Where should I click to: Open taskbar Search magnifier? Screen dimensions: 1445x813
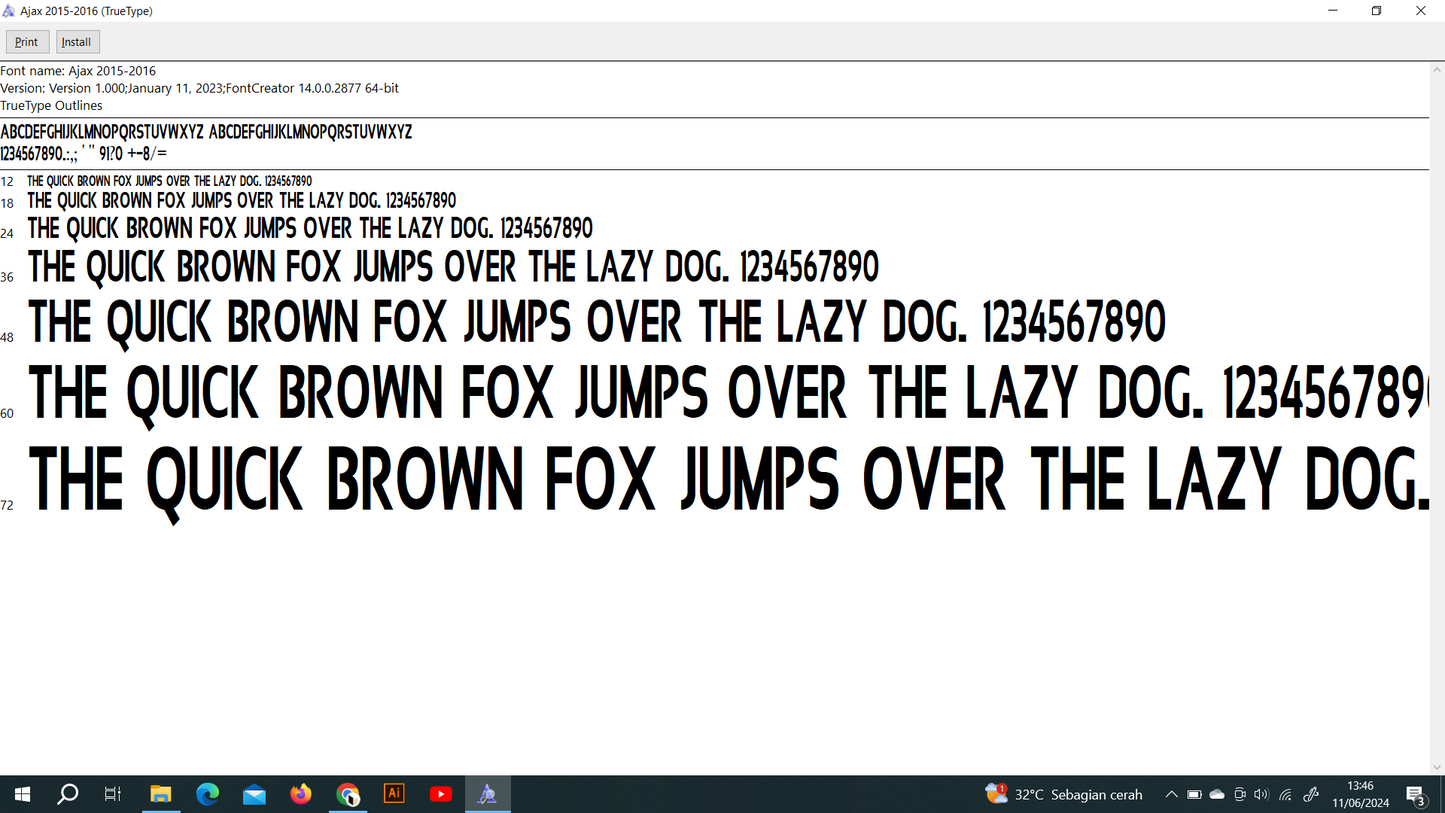(68, 794)
